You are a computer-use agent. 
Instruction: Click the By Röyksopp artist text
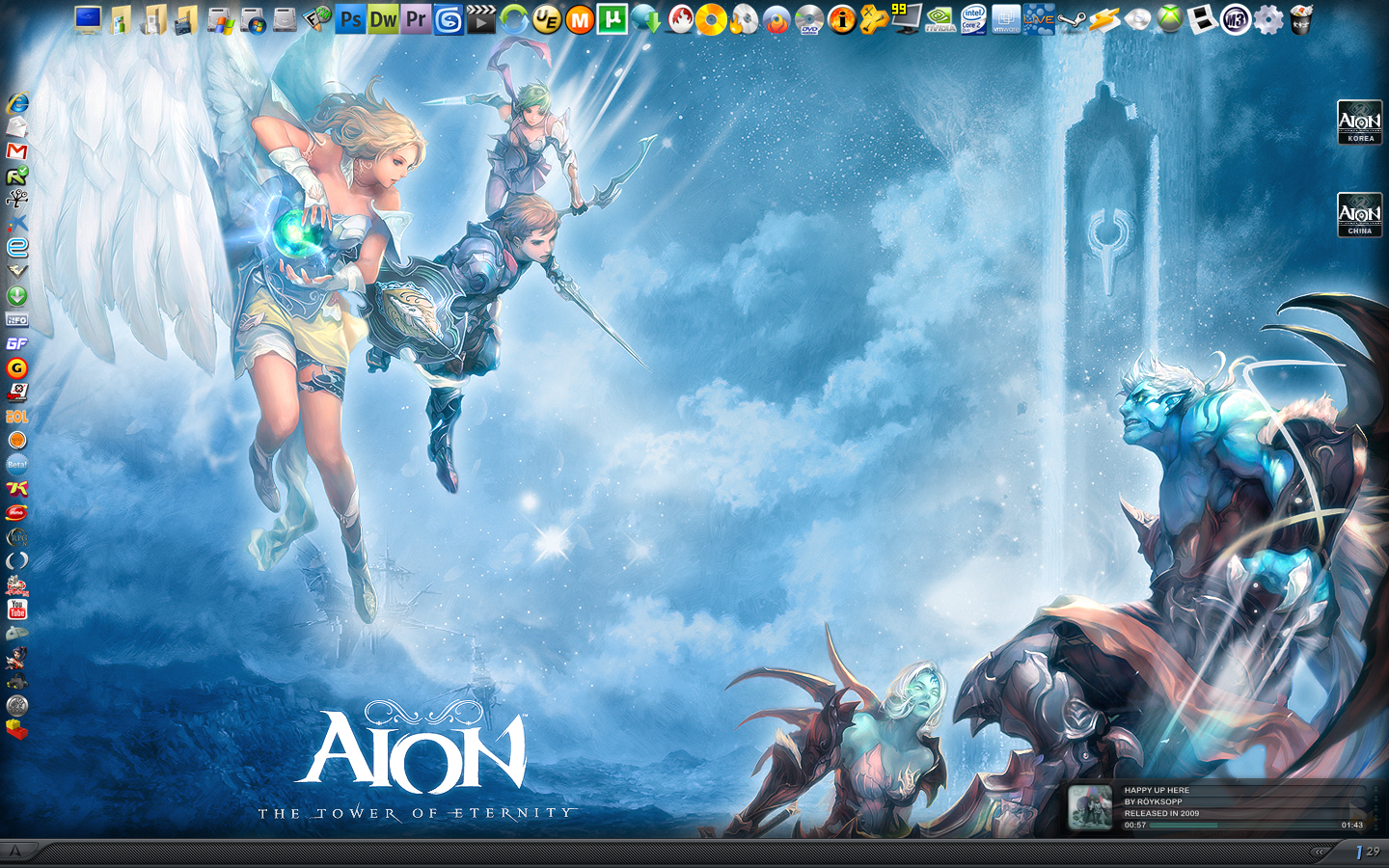(1153, 801)
